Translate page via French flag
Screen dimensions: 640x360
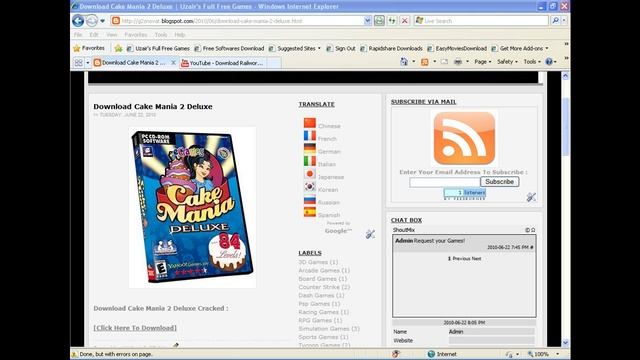[310, 136]
